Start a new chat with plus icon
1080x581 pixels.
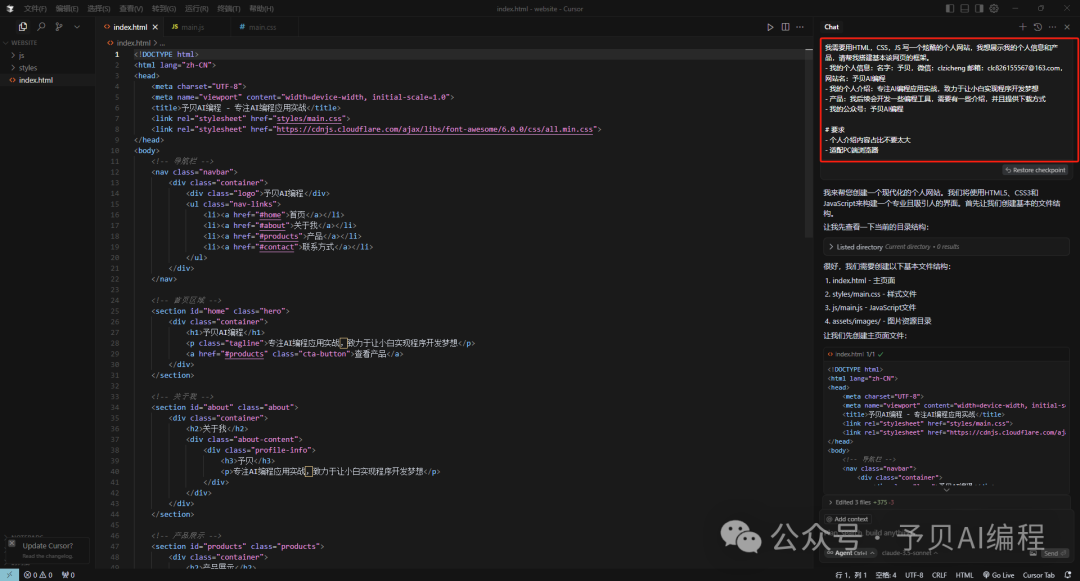pos(1022,27)
